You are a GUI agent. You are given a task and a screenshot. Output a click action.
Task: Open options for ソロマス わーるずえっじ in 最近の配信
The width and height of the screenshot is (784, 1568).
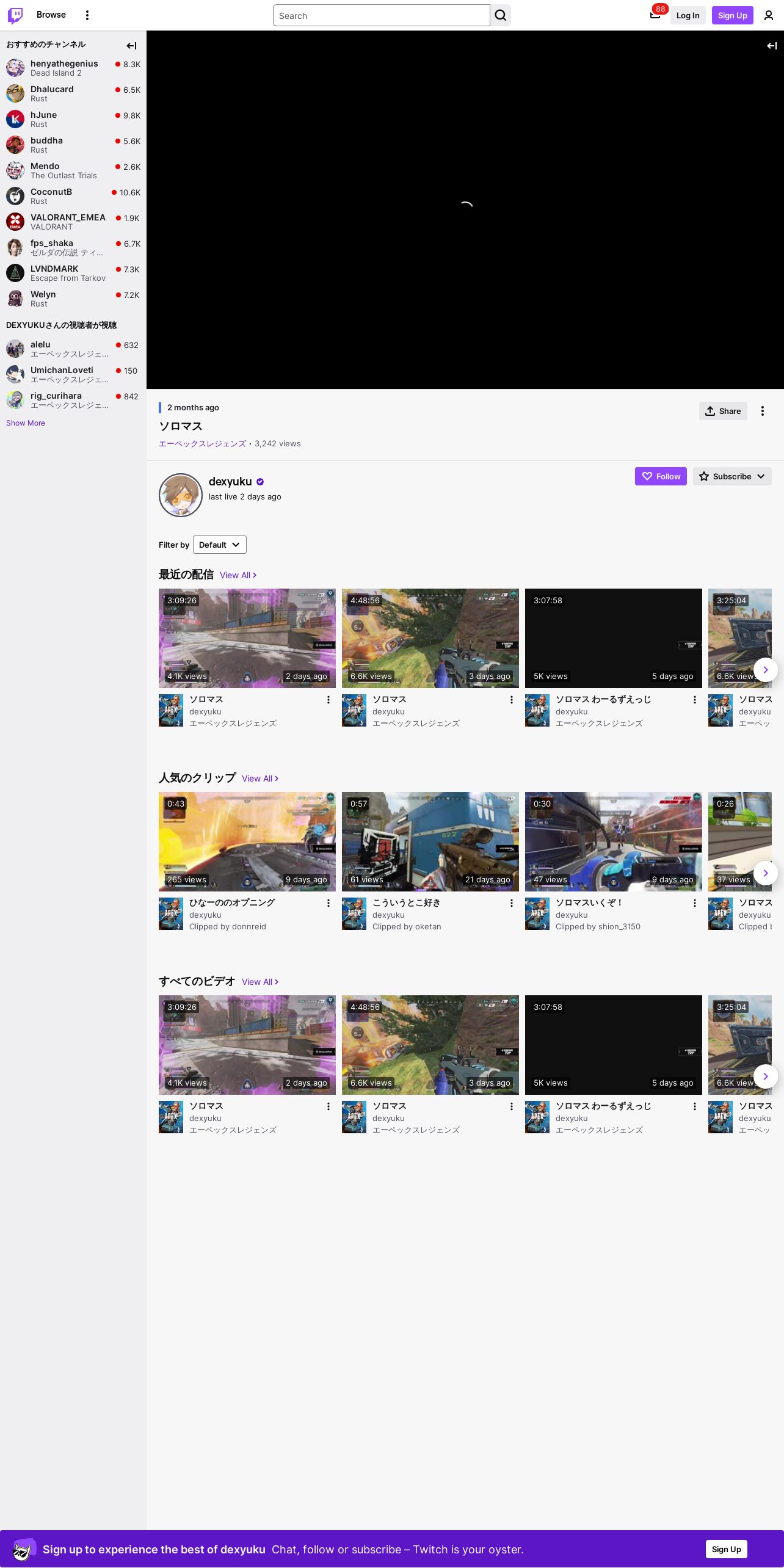[x=695, y=700]
